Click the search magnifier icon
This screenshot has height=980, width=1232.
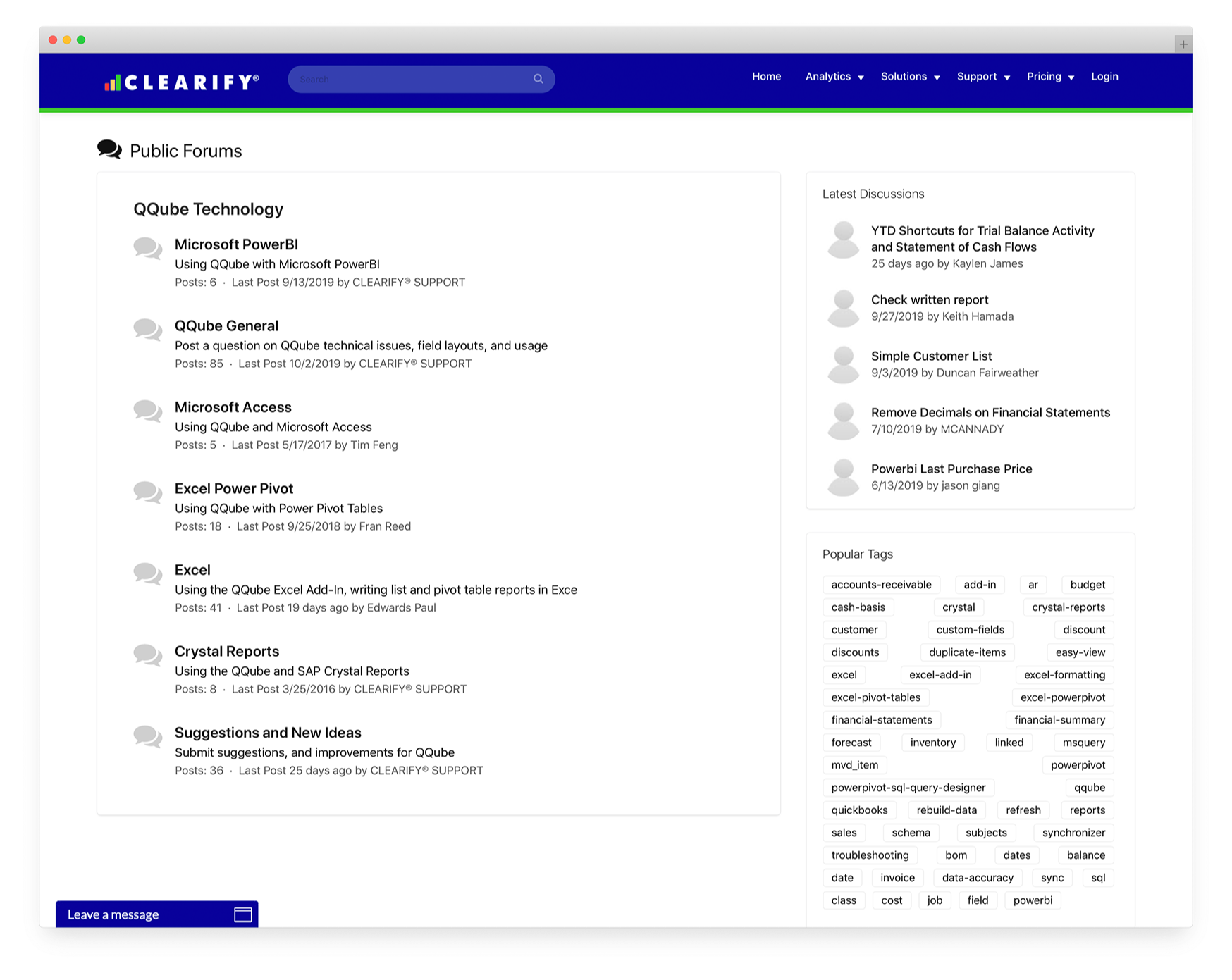coord(538,79)
